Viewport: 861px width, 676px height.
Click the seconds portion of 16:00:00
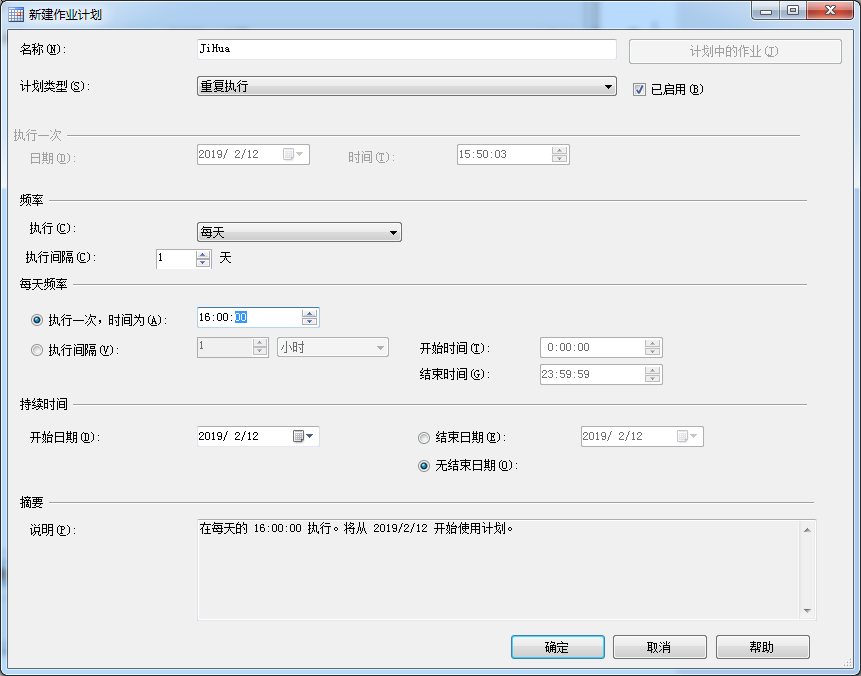241,317
